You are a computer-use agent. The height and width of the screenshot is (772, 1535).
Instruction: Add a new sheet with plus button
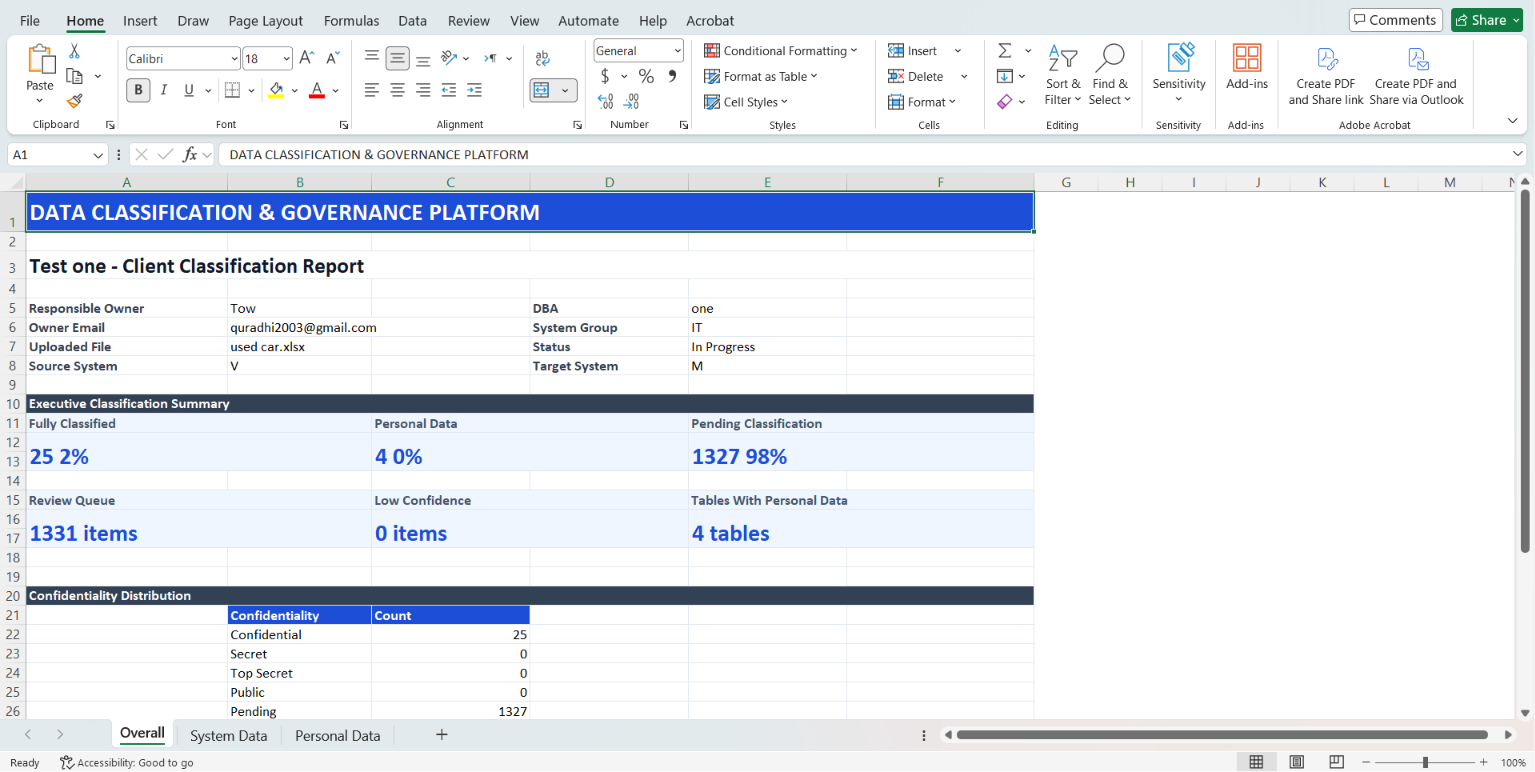point(442,735)
